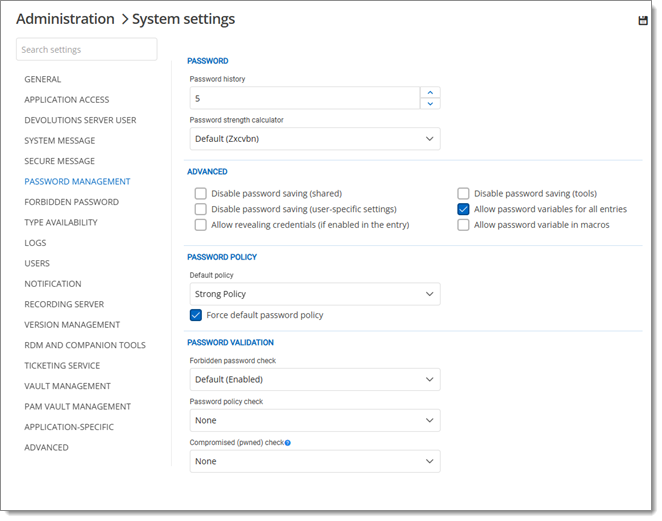Decrease password history with down arrow

click(x=430, y=104)
